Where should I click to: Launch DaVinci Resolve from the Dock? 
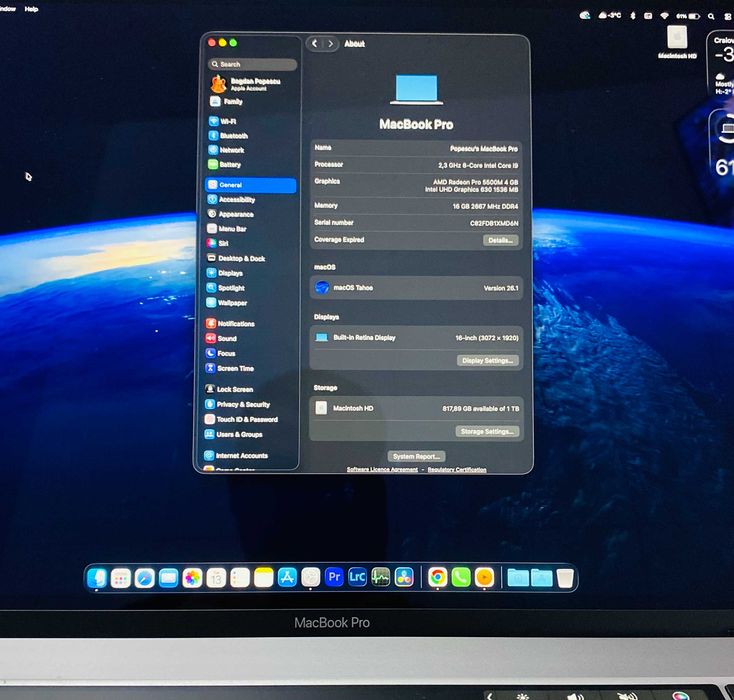coord(404,577)
